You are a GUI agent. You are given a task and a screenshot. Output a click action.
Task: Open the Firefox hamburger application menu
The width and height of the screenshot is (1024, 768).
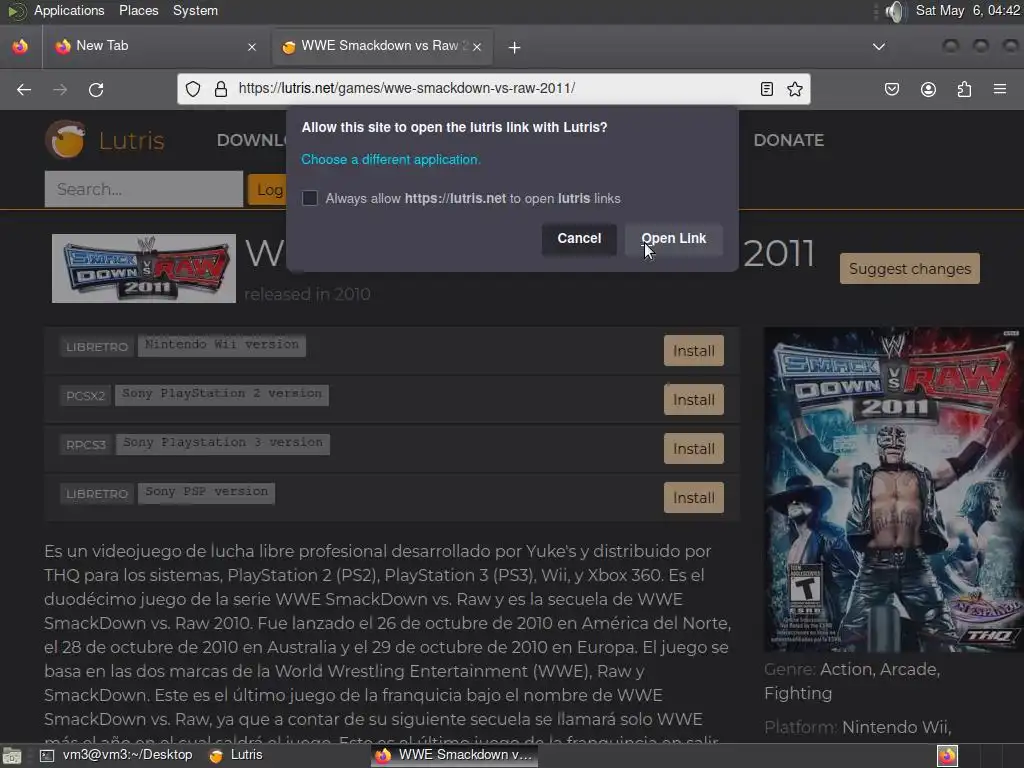1000,89
